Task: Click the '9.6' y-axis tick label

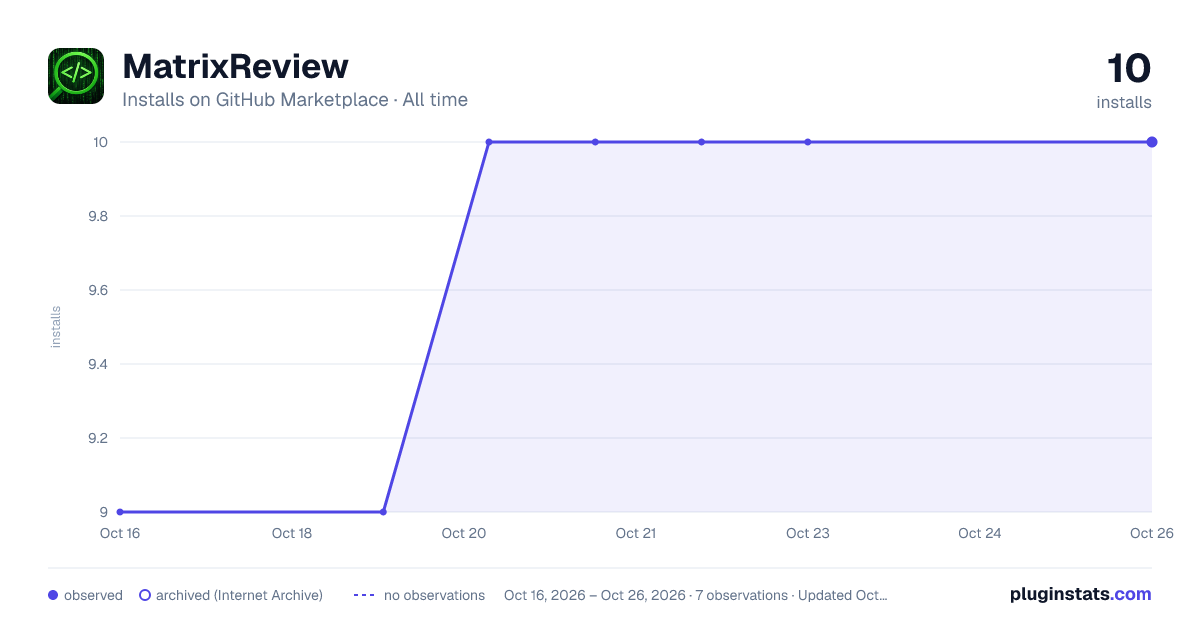Action: pos(98,290)
